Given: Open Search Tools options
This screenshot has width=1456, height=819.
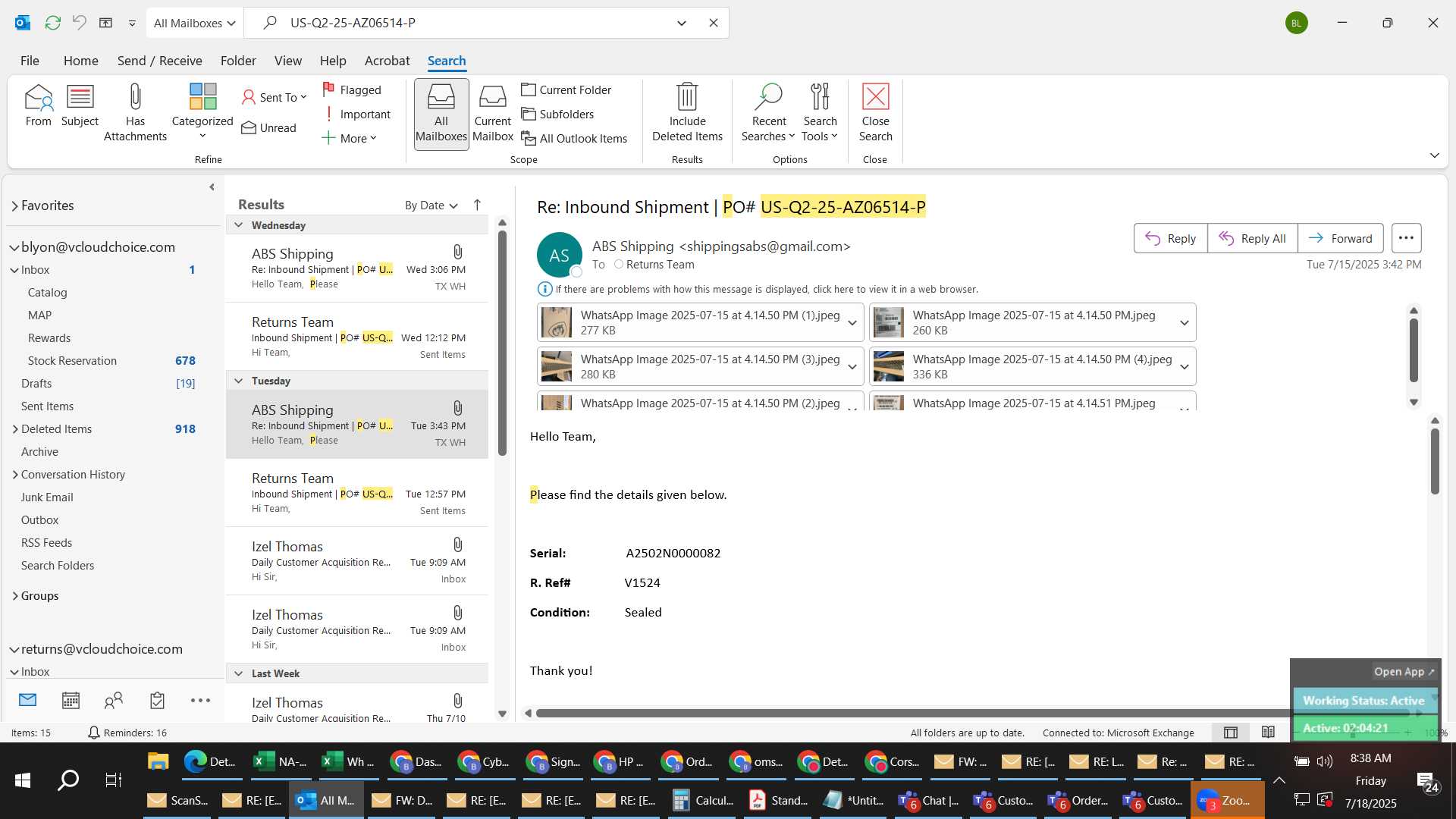Looking at the screenshot, I should (820, 112).
